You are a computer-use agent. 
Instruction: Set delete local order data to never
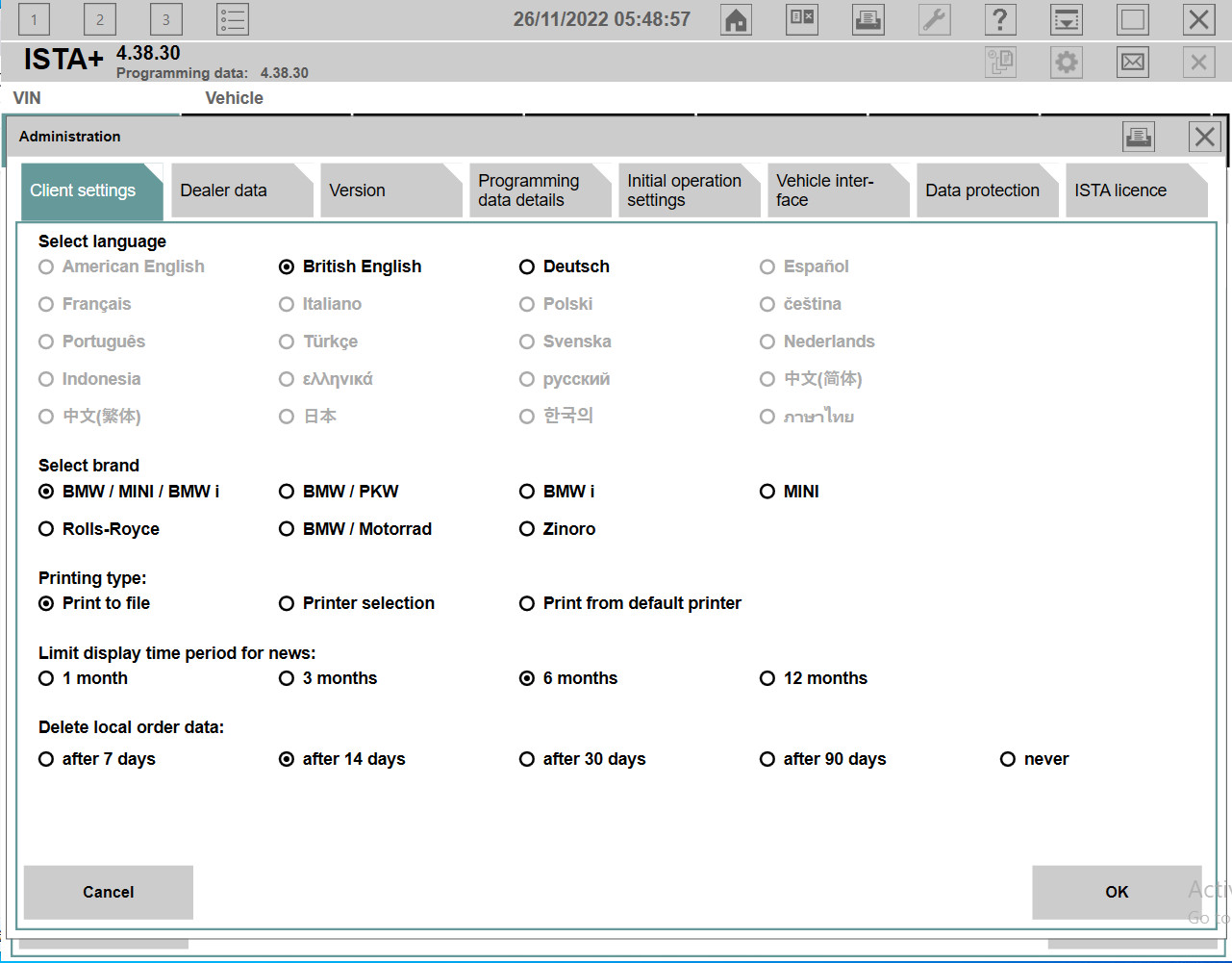click(x=1035, y=759)
